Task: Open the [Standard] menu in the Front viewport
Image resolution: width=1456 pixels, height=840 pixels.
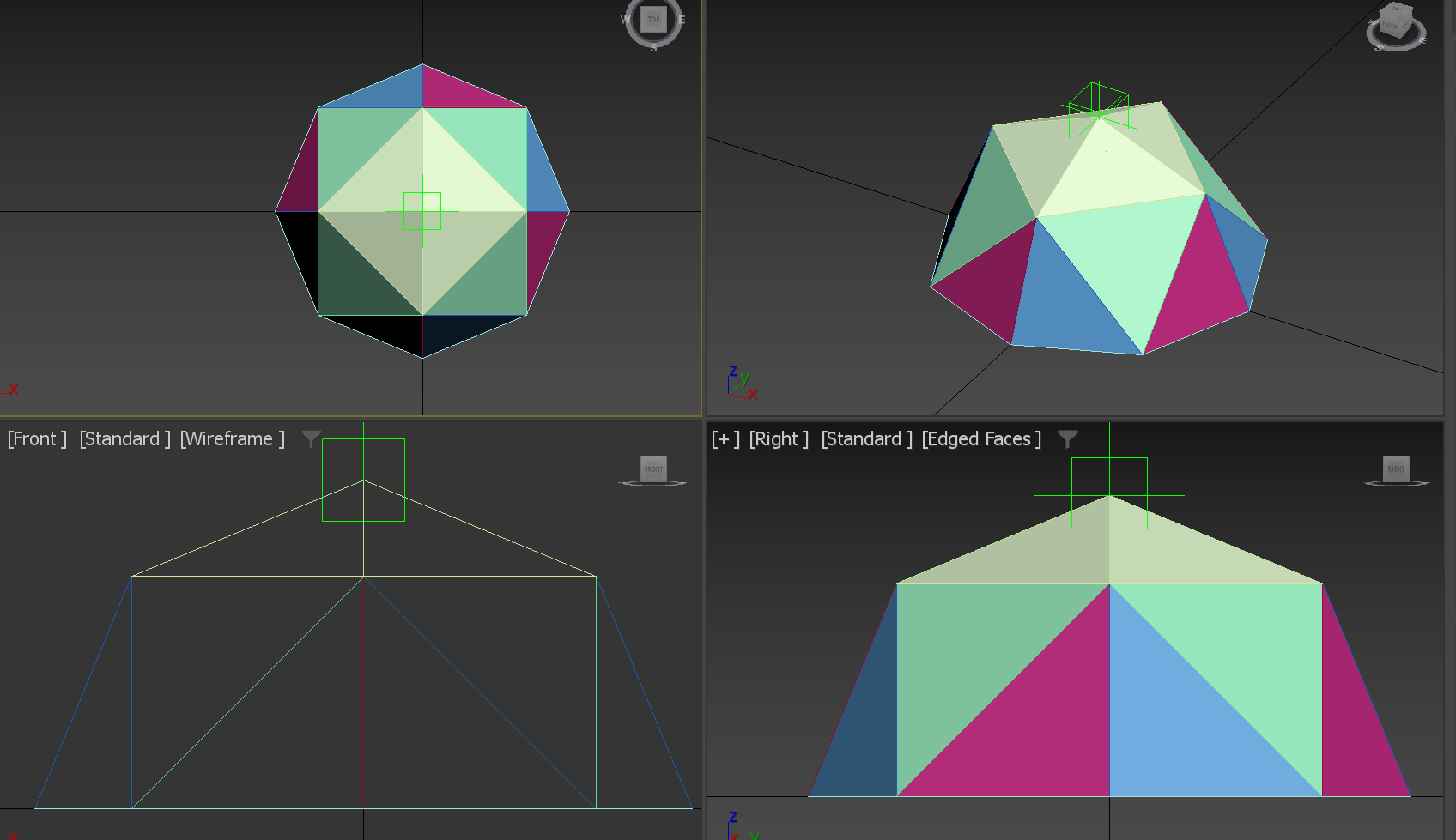Action: [123, 438]
